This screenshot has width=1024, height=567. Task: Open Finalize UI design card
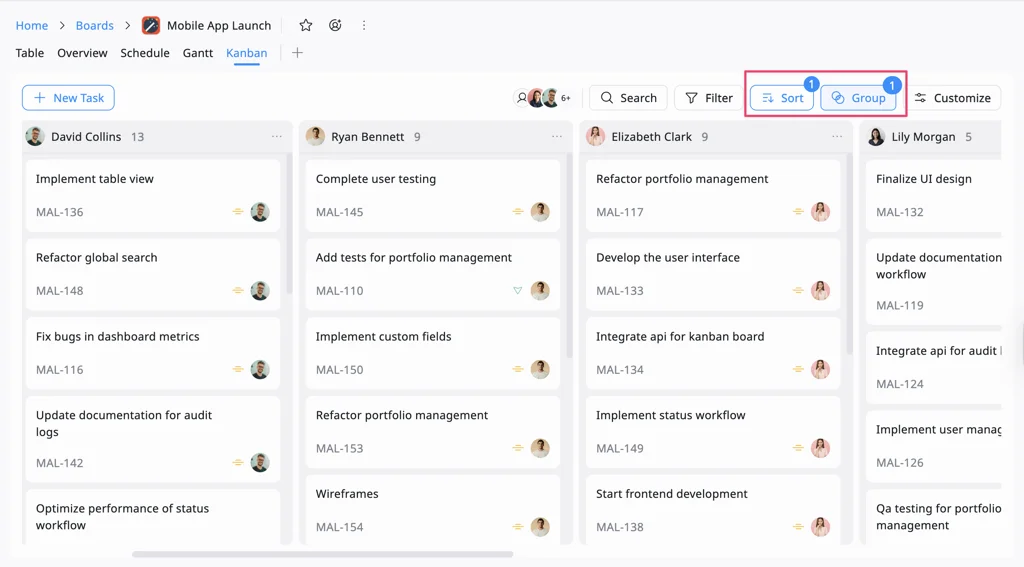coord(934,195)
